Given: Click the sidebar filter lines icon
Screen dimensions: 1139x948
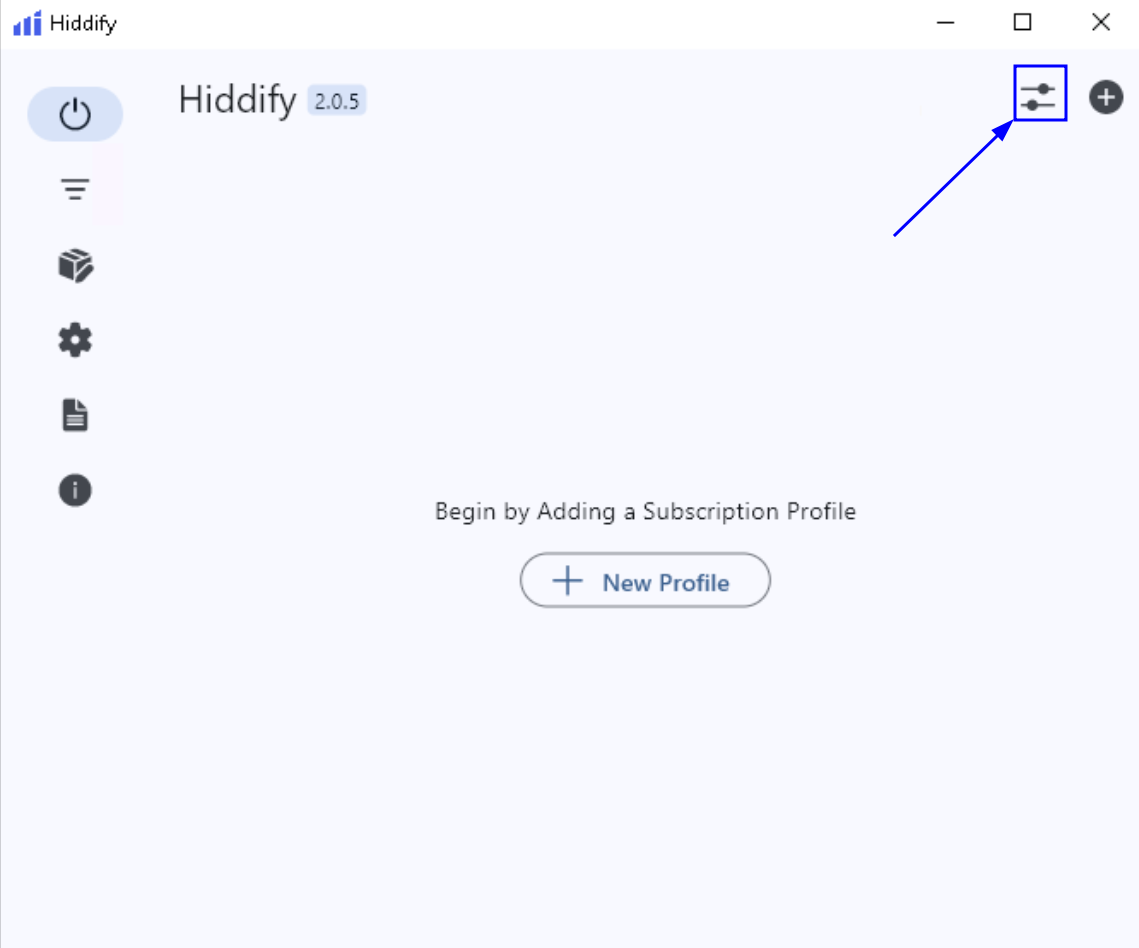Looking at the screenshot, I should tap(75, 189).
